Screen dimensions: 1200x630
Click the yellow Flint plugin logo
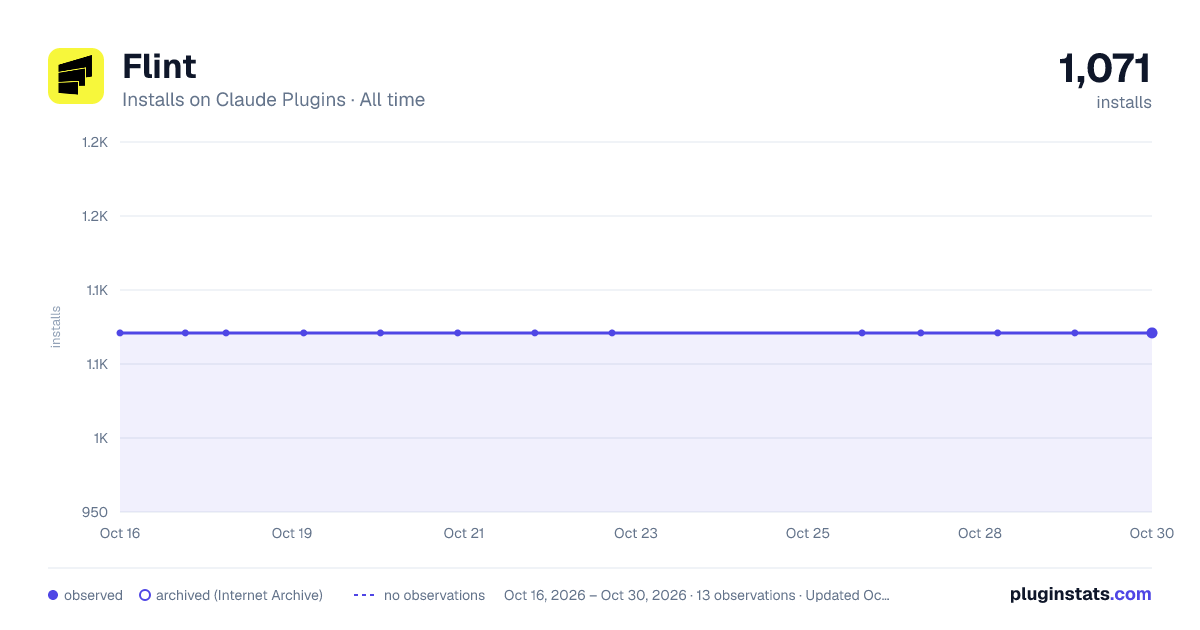[x=76, y=76]
